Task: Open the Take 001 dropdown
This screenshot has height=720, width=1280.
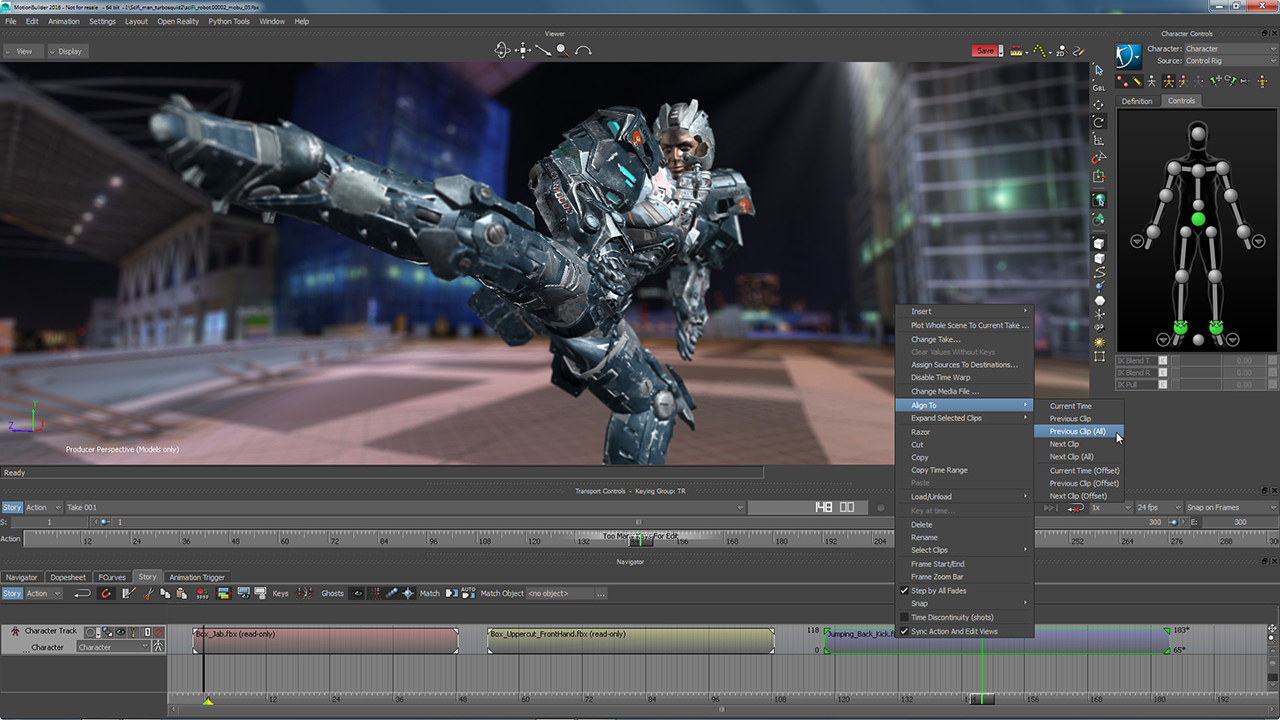Action: (x=404, y=507)
